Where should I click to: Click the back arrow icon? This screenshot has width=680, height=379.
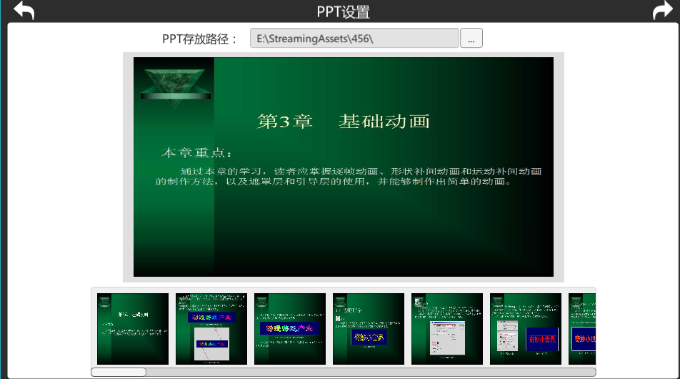click(x=24, y=10)
